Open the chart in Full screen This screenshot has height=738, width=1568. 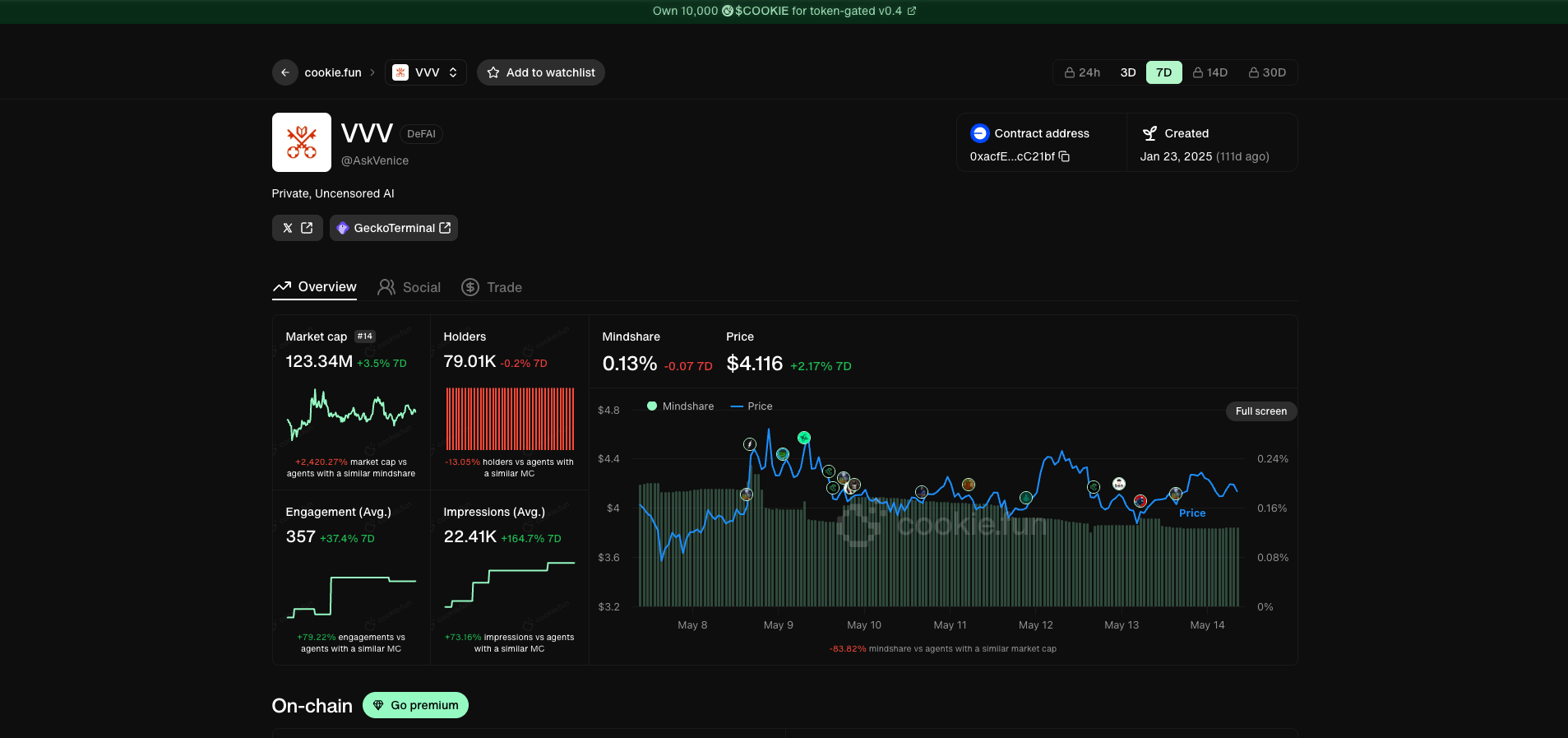pyautogui.click(x=1261, y=411)
